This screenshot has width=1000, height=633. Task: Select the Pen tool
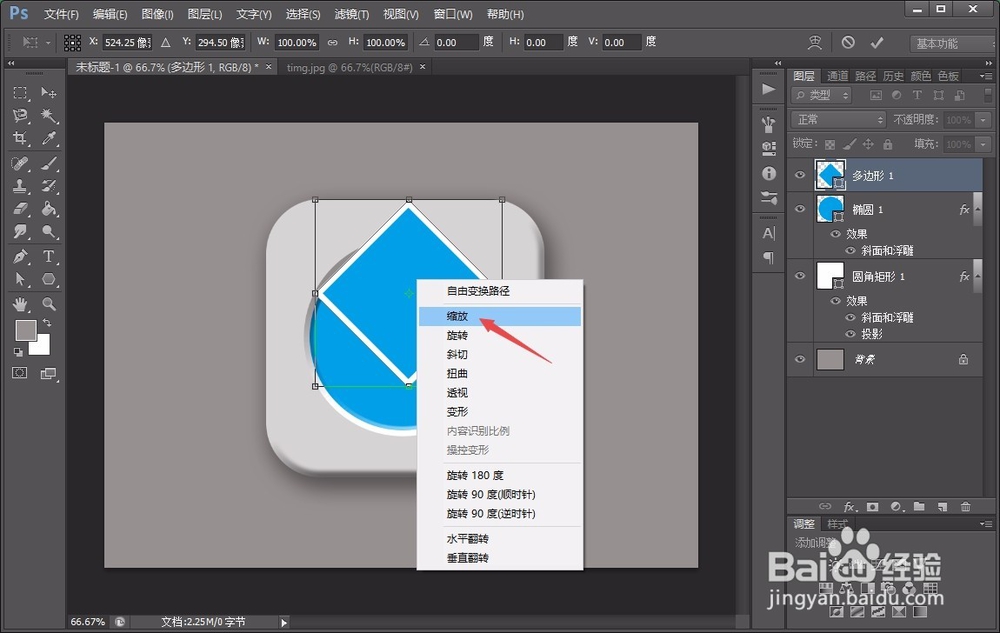20,257
